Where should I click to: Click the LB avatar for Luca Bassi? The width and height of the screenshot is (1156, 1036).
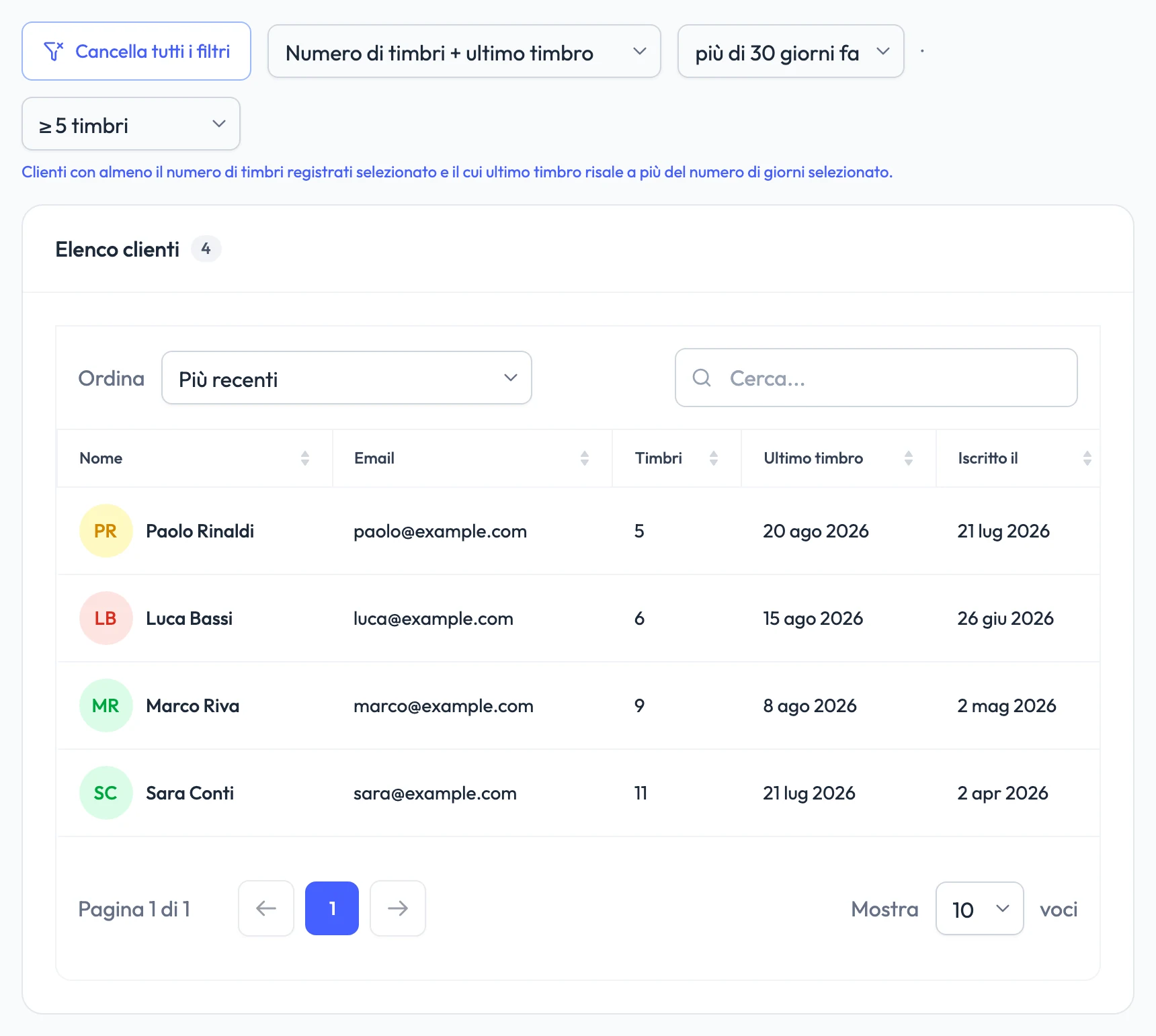106,618
